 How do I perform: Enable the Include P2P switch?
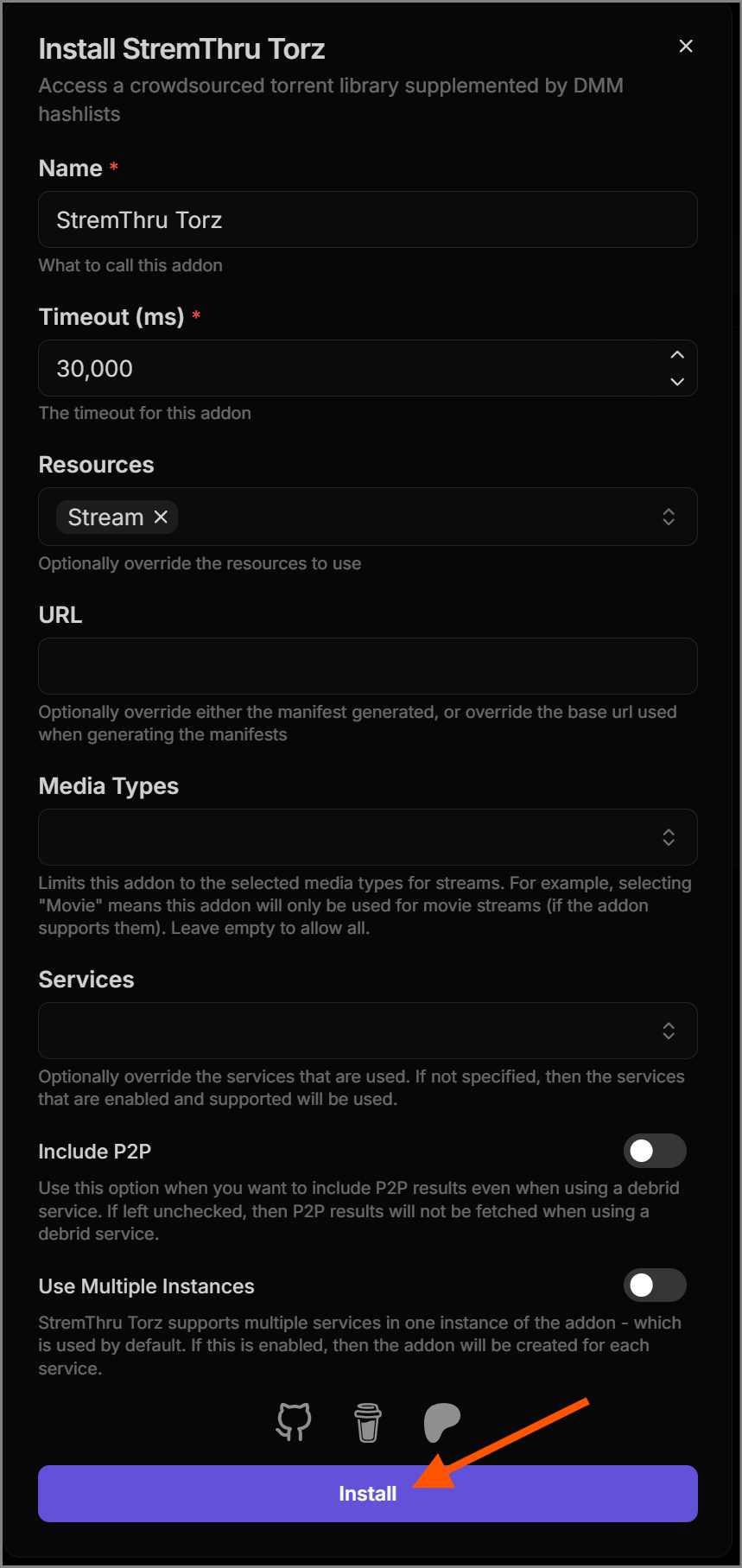[655, 1151]
